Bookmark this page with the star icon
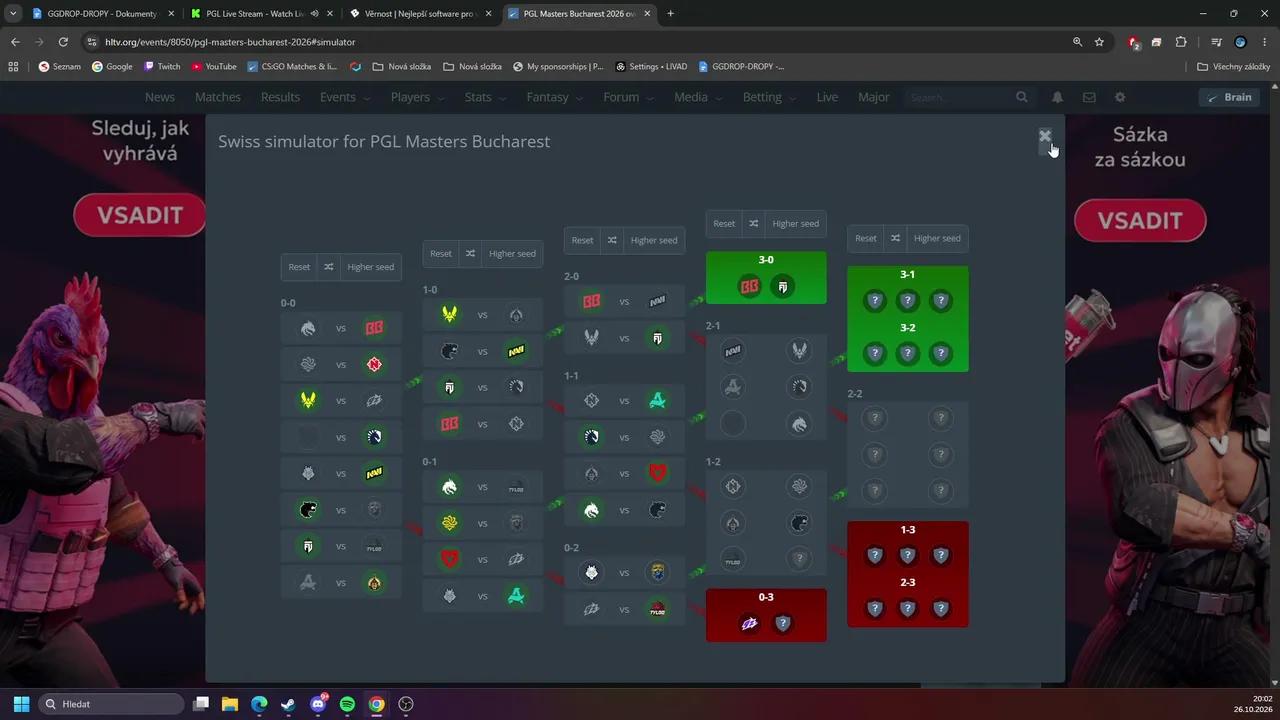This screenshot has width=1280, height=720. point(1099,42)
